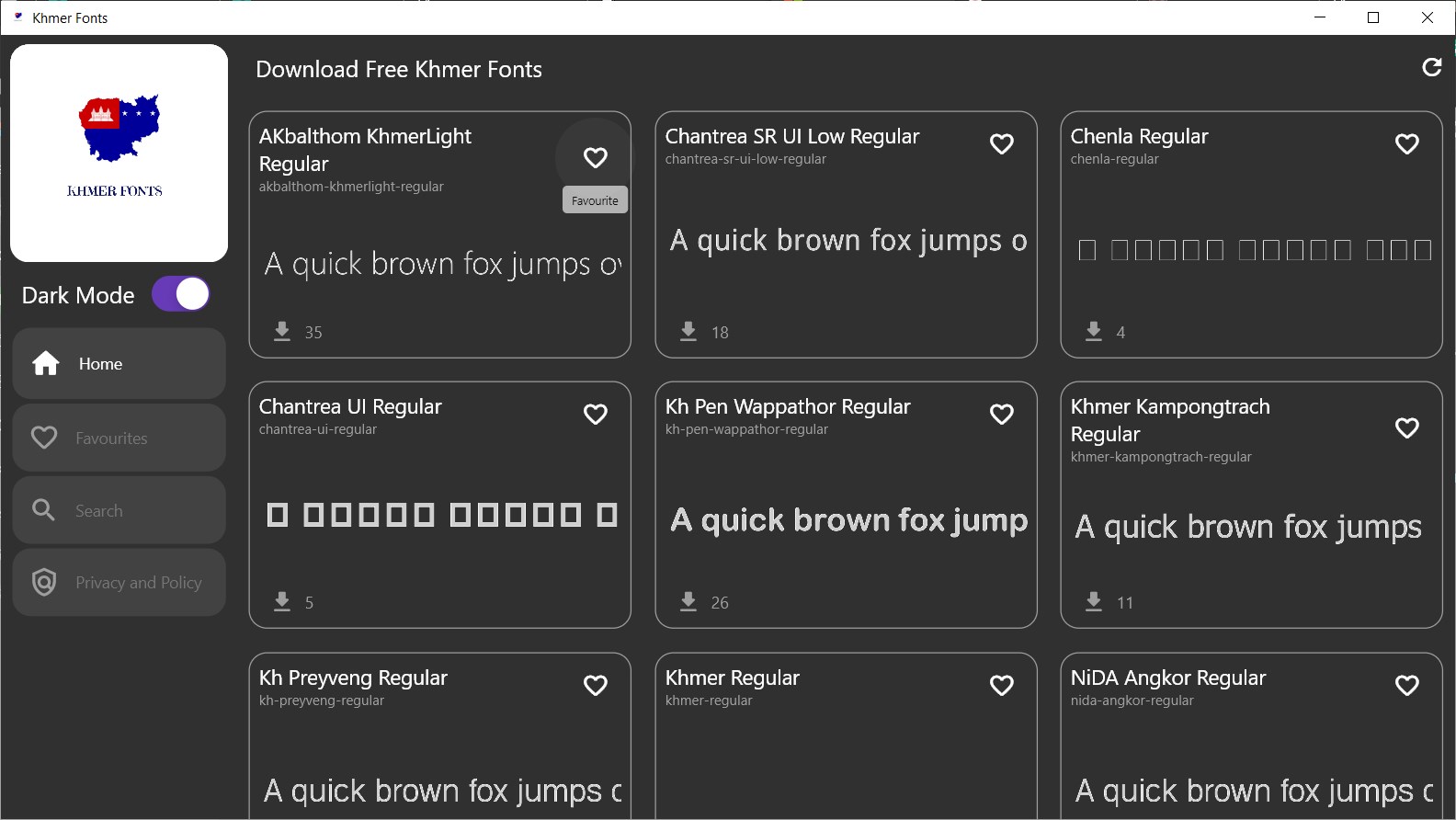Turn off the Dark Mode switch

181,294
